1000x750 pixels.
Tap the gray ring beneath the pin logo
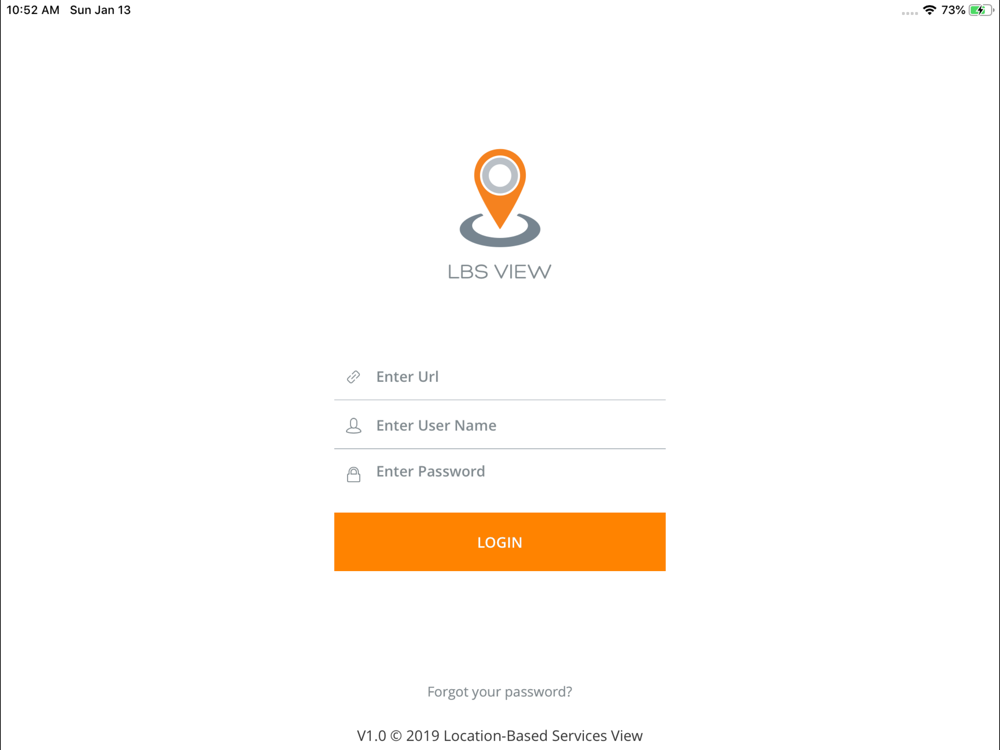(x=500, y=232)
